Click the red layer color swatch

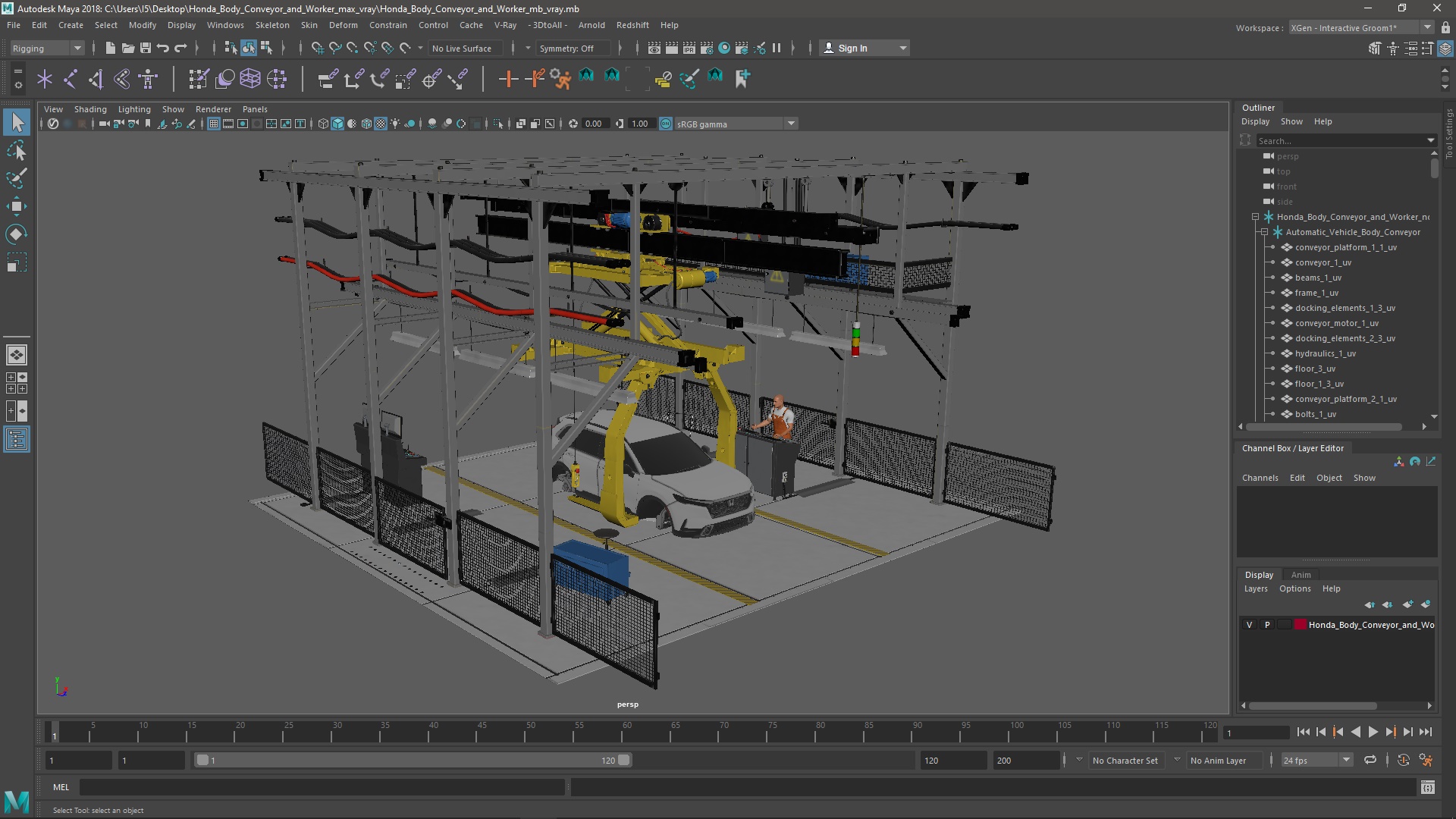tap(1300, 625)
